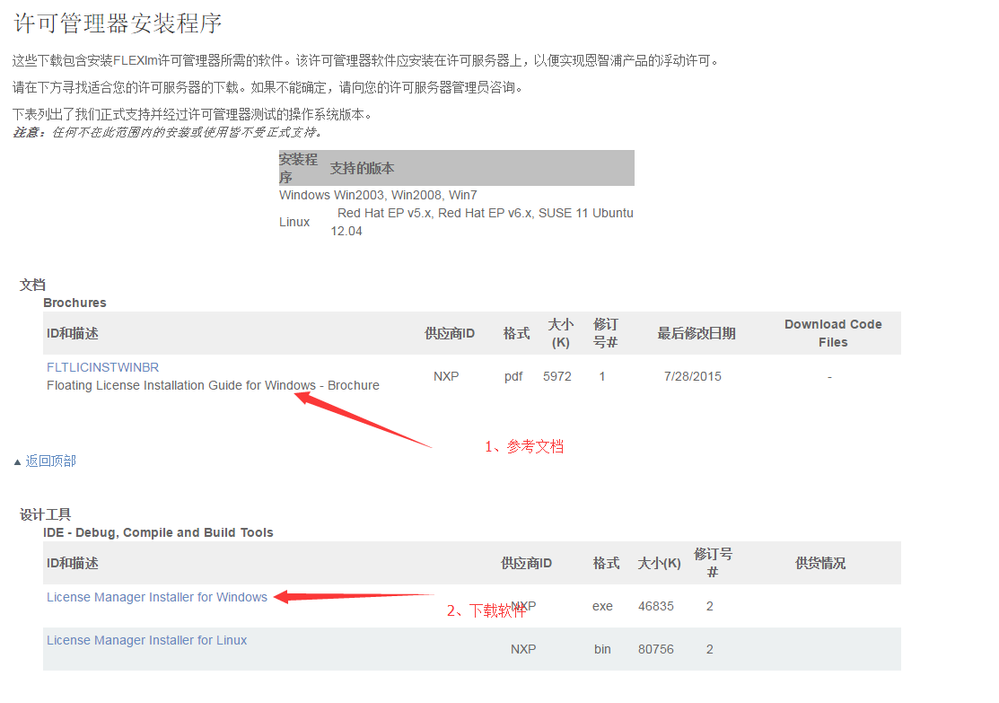Click the Floating License Installation Guide description
Screen dimensions: 999x703
click(213, 385)
